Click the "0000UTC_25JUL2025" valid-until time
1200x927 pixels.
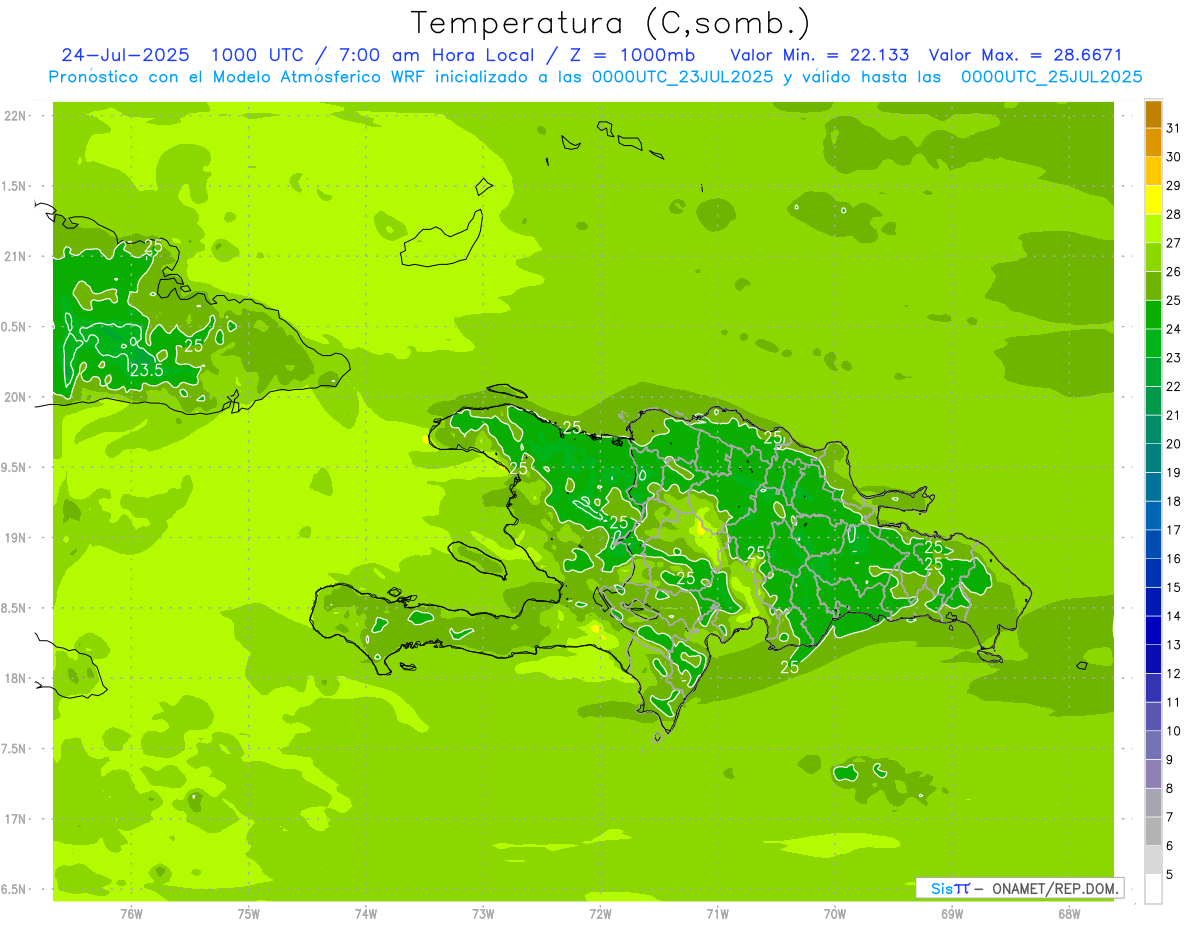1052,77
